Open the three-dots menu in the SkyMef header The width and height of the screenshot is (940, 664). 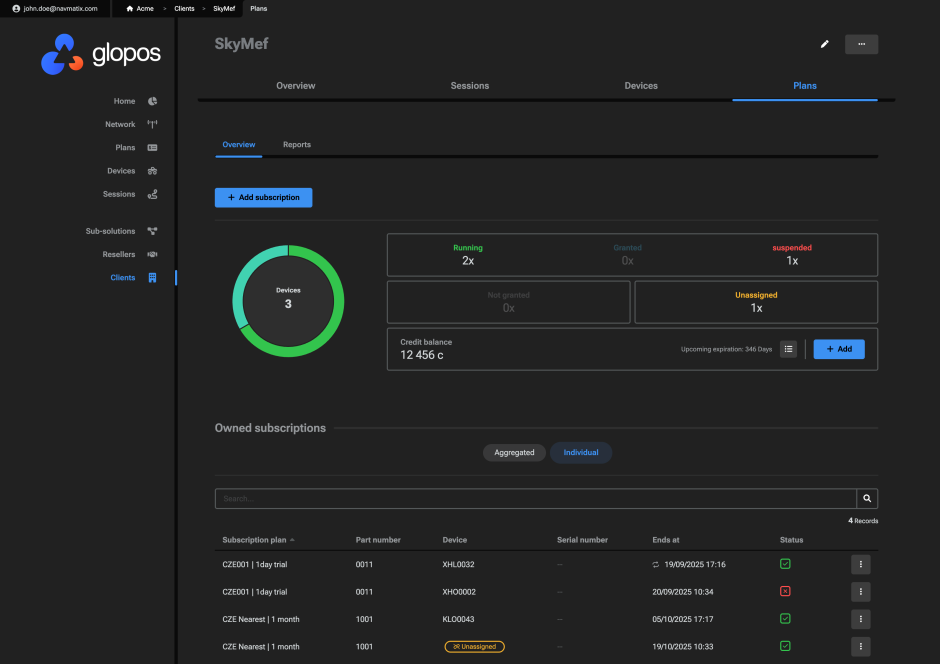861,44
